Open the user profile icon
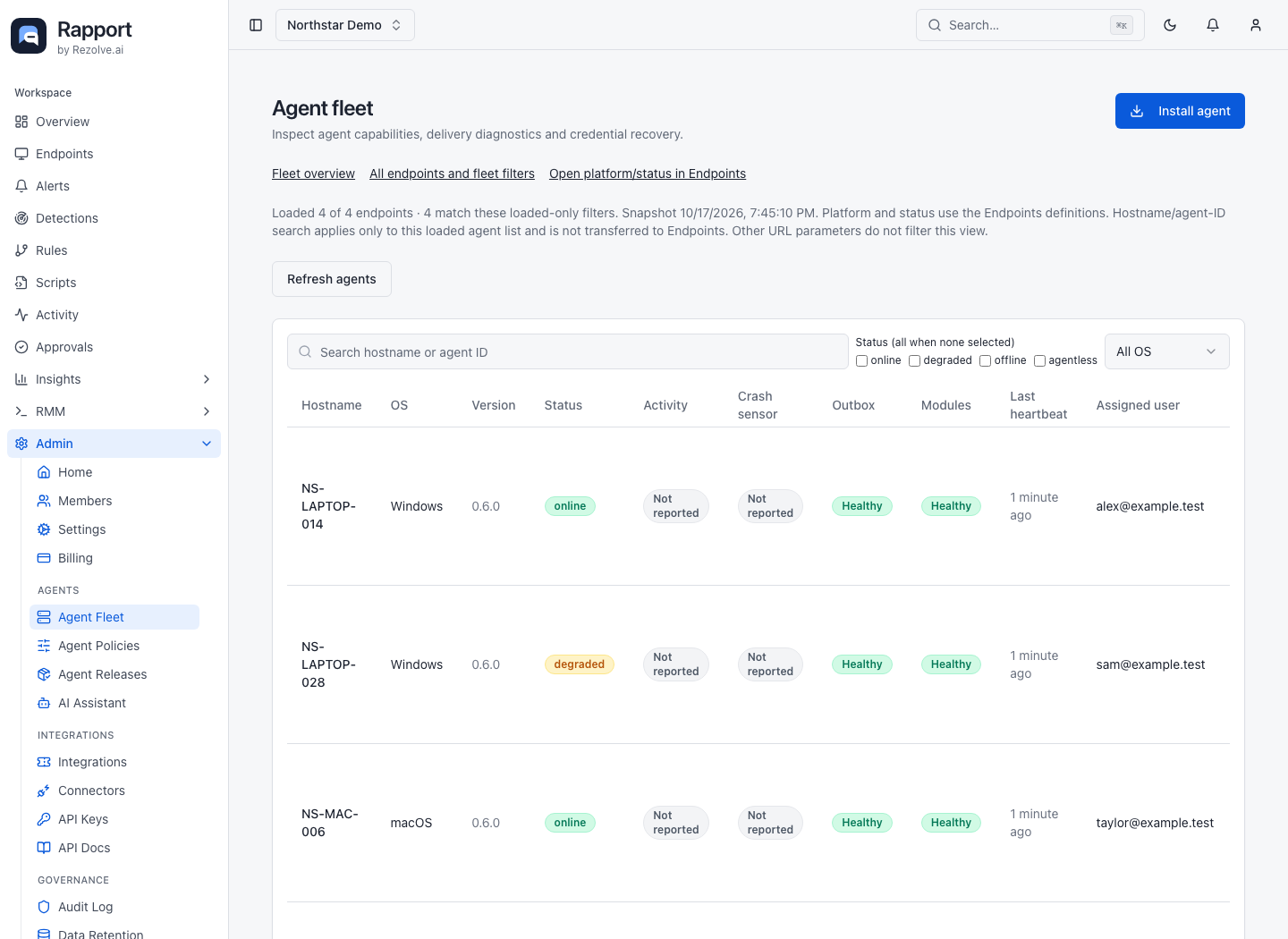The image size is (1288, 939). point(1256,25)
